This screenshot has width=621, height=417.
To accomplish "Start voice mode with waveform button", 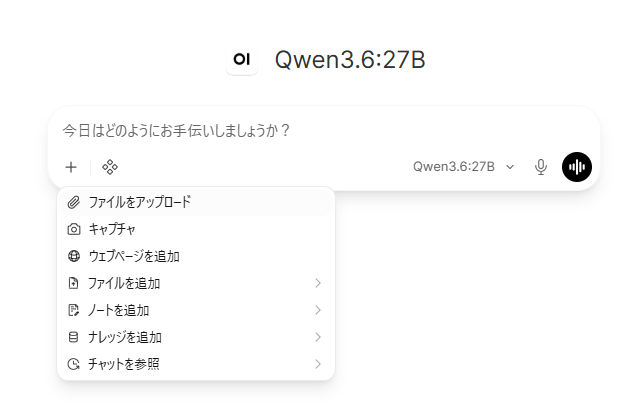I will point(577,167).
